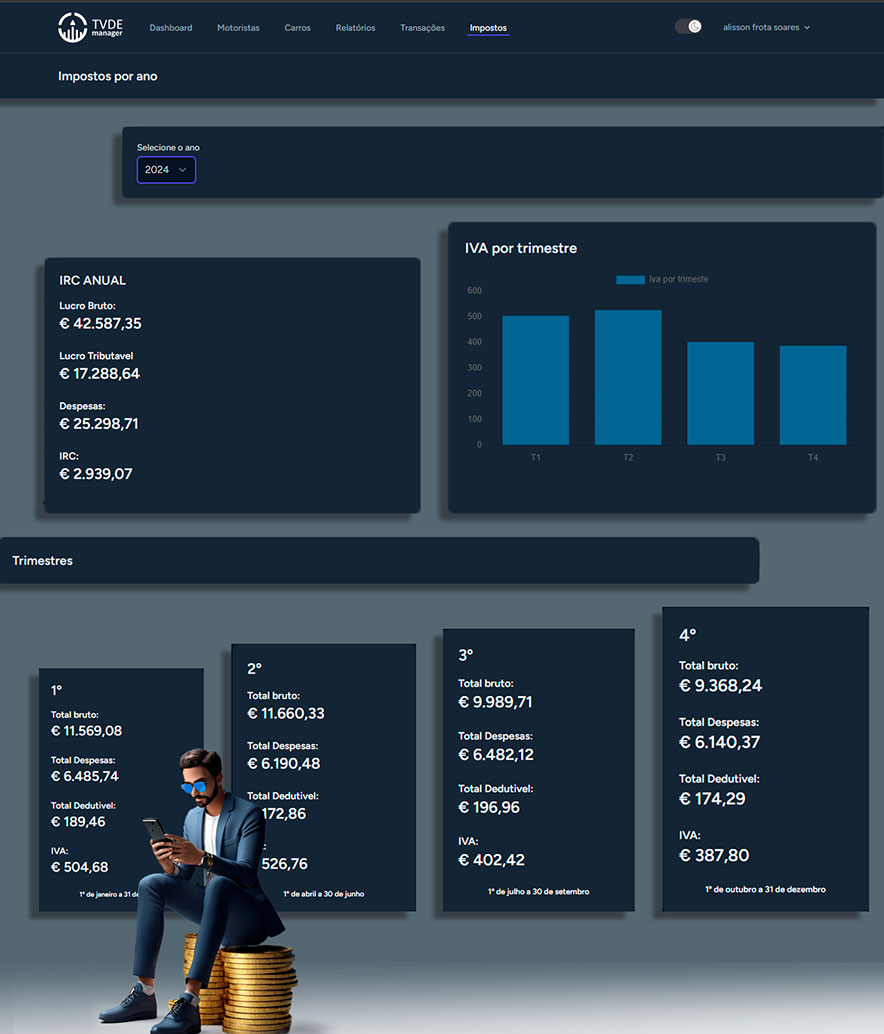The height and width of the screenshot is (1034, 884).
Task: Navigate to the Carros page
Action: click(x=297, y=28)
